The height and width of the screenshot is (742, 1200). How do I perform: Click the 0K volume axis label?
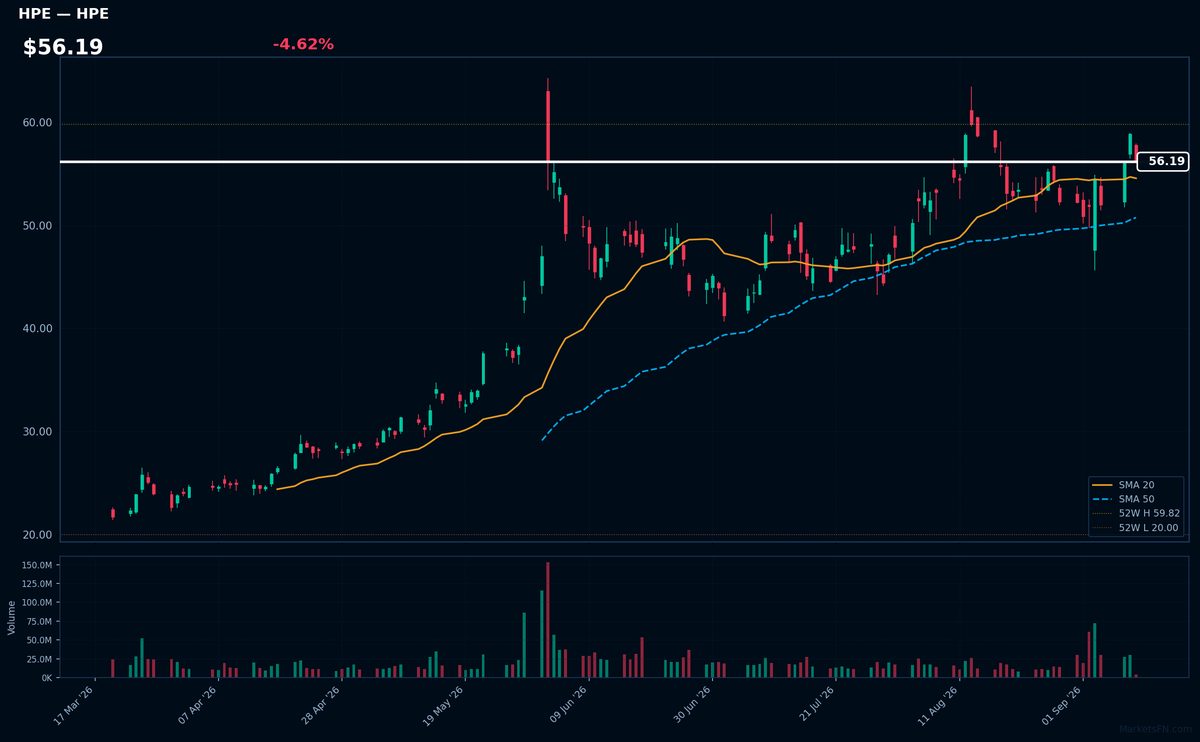pyautogui.click(x=47, y=678)
